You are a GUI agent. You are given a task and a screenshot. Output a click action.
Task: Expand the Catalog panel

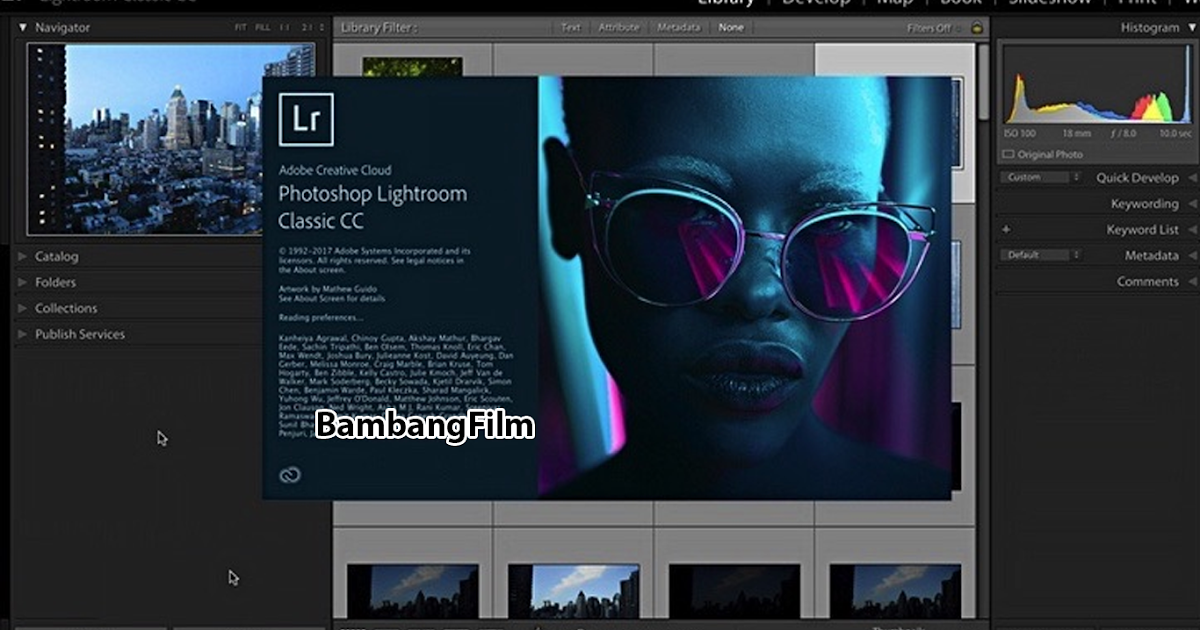[x=22, y=256]
